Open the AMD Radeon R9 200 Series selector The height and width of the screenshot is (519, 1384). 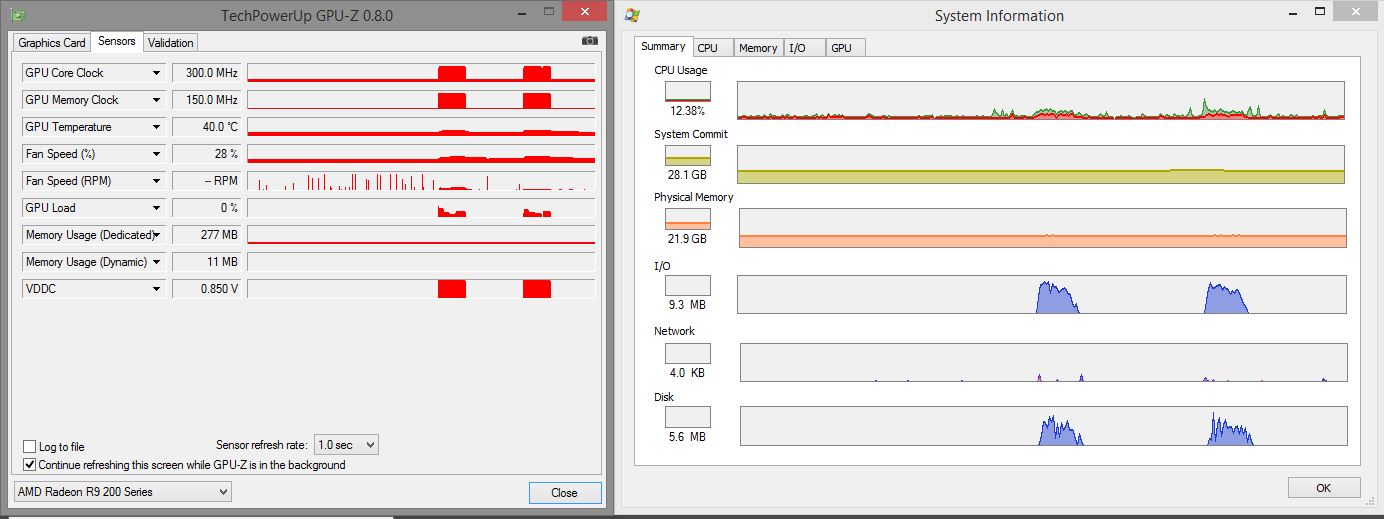[123, 492]
